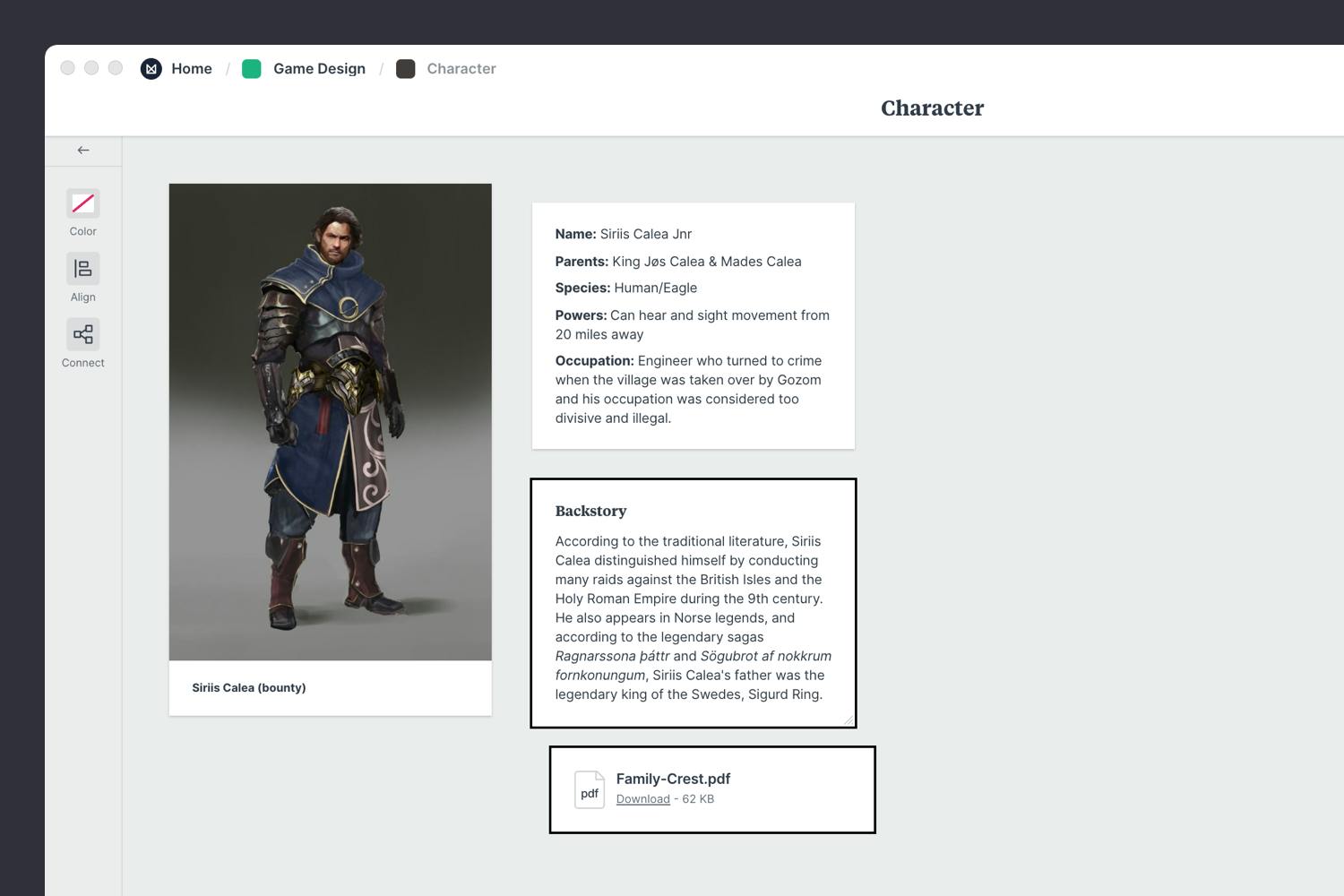Select the character details note card
The image size is (1344, 896).
[693, 325]
